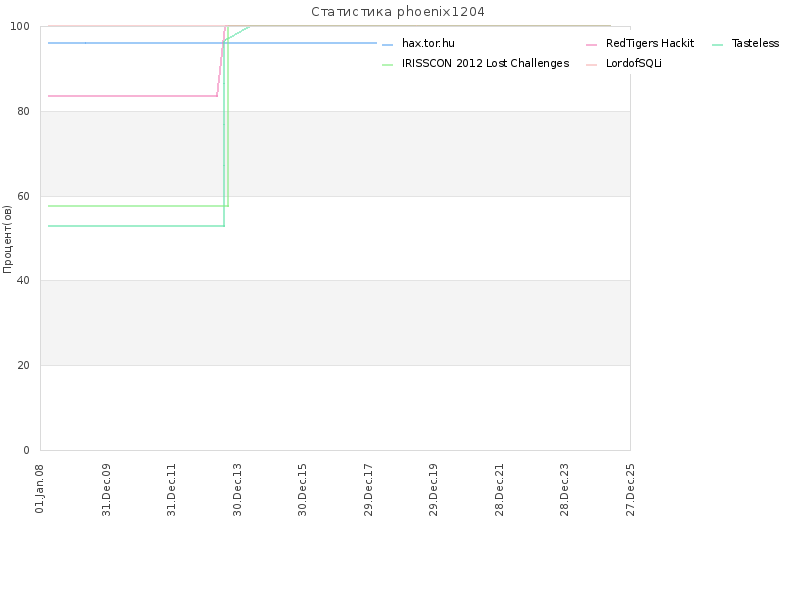
Task: Click the 28.Dec.21 x-axis date label
Action: point(499,488)
